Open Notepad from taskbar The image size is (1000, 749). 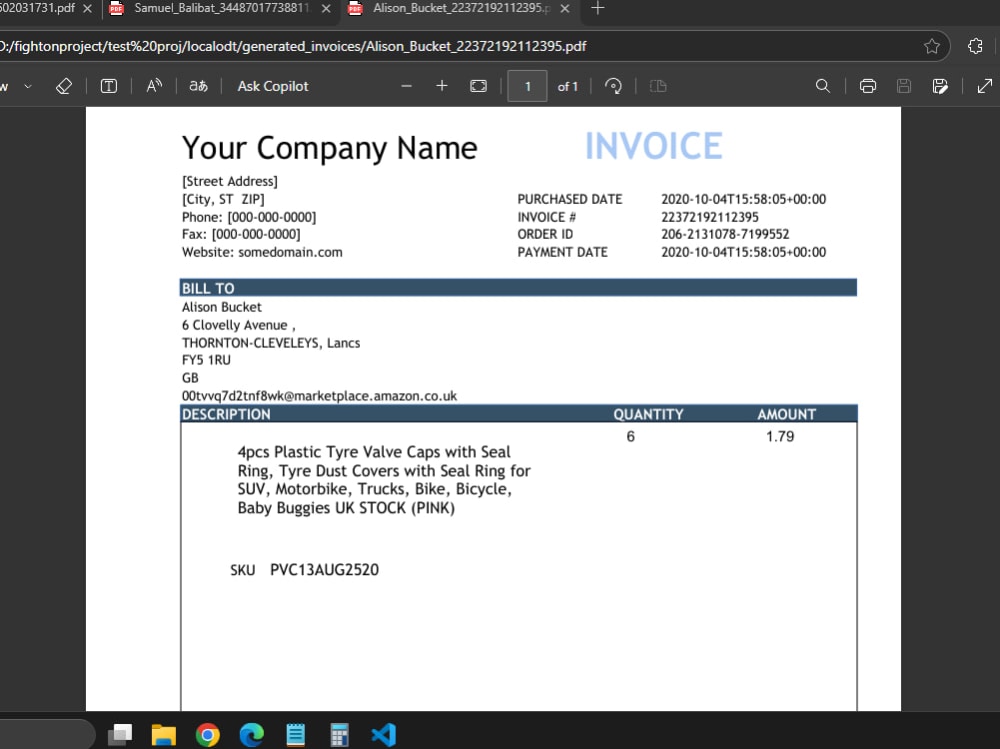coord(295,735)
